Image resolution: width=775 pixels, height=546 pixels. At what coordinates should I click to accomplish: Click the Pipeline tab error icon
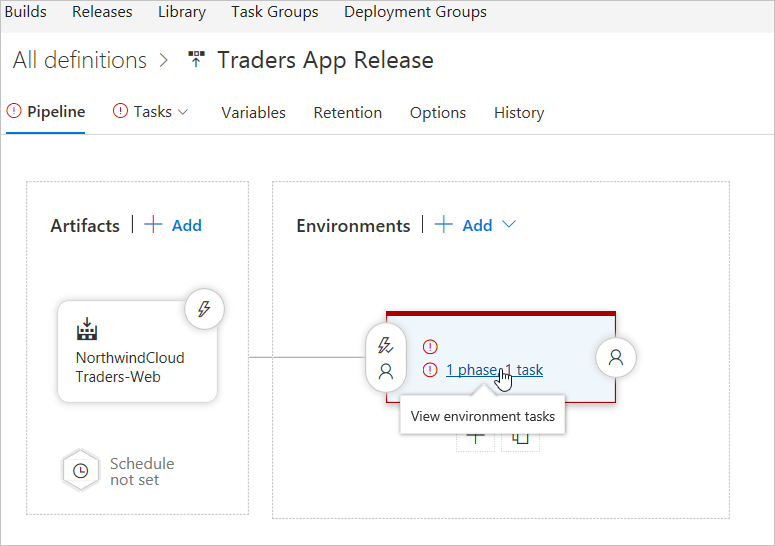tap(14, 111)
